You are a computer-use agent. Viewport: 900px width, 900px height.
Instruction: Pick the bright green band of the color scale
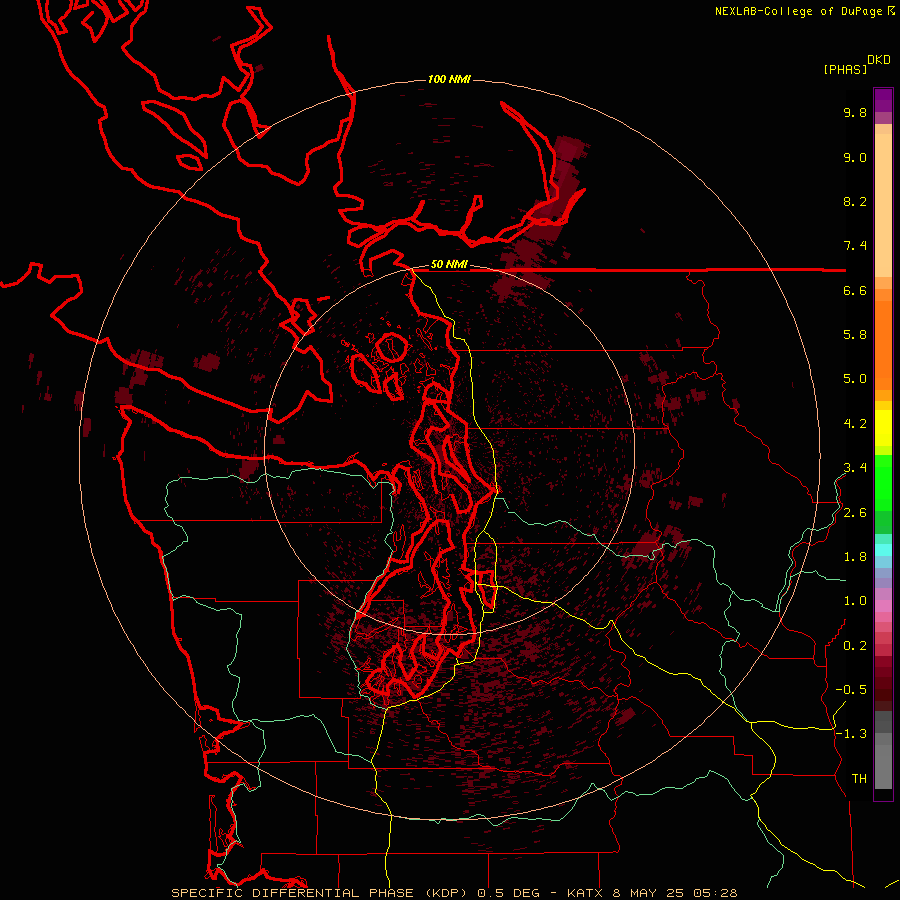coord(883,482)
